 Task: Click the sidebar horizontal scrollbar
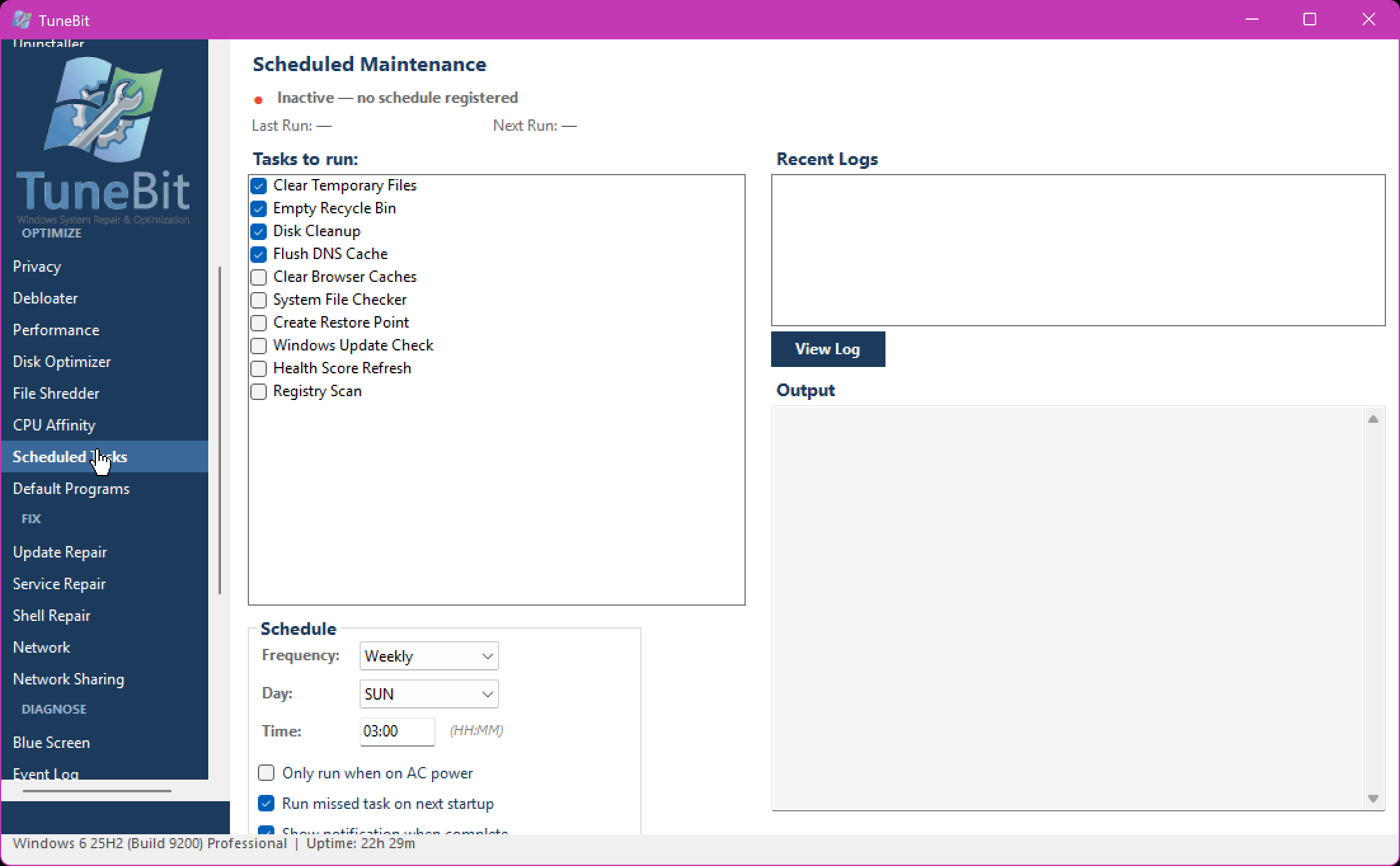(x=97, y=791)
